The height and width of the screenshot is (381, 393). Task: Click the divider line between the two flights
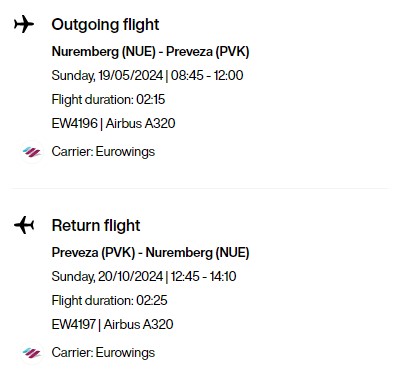pos(199,188)
